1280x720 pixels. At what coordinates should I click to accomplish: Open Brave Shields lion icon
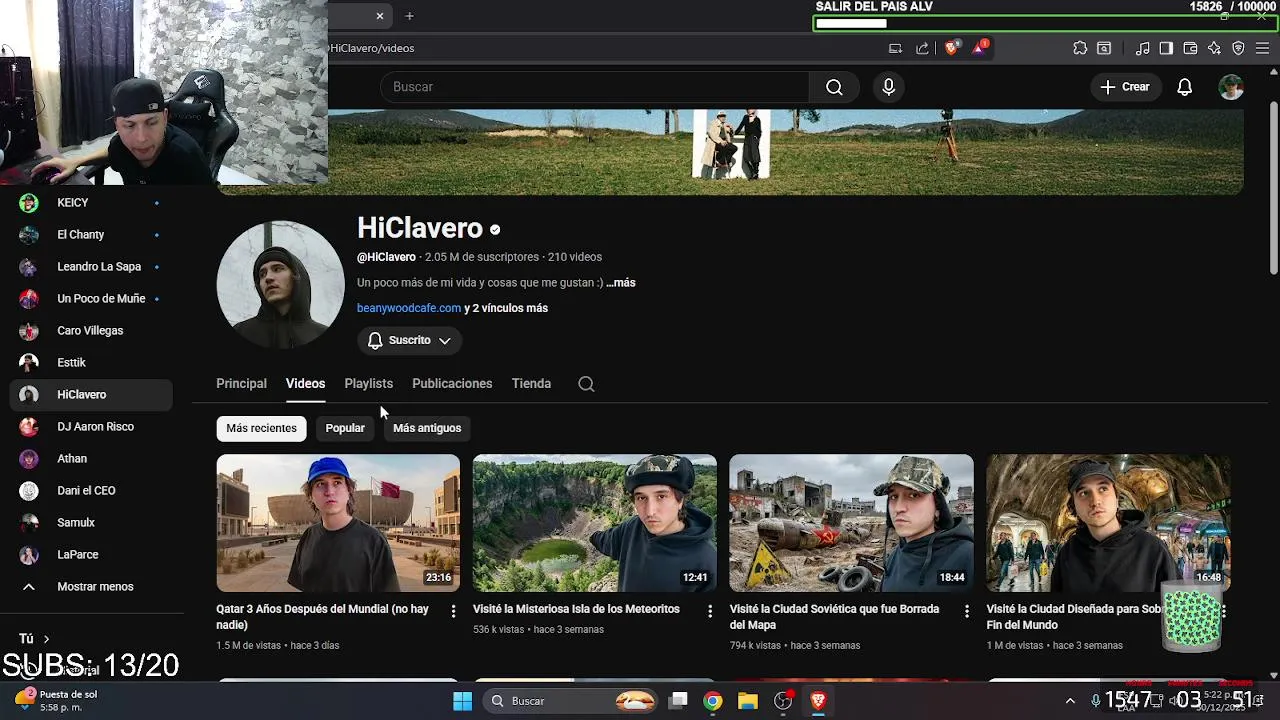point(951,48)
